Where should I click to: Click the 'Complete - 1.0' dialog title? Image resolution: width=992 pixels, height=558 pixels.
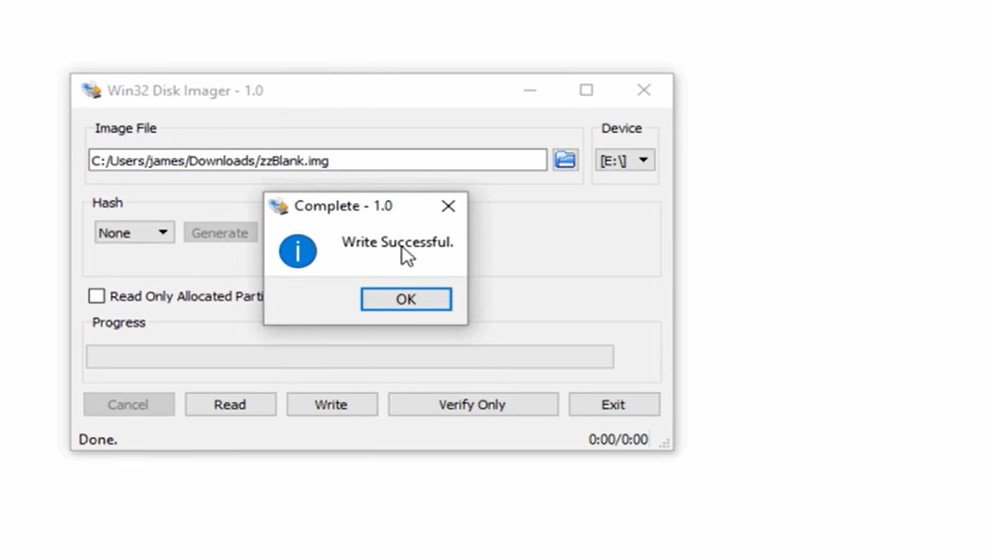coord(343,206)
